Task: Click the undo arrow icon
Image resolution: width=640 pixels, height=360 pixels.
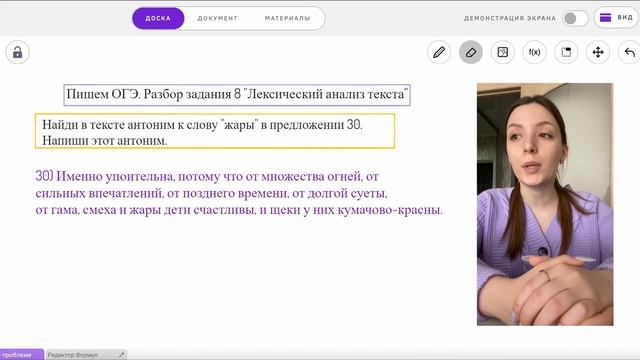Action: pyautogui.click(x=629, y=52)
